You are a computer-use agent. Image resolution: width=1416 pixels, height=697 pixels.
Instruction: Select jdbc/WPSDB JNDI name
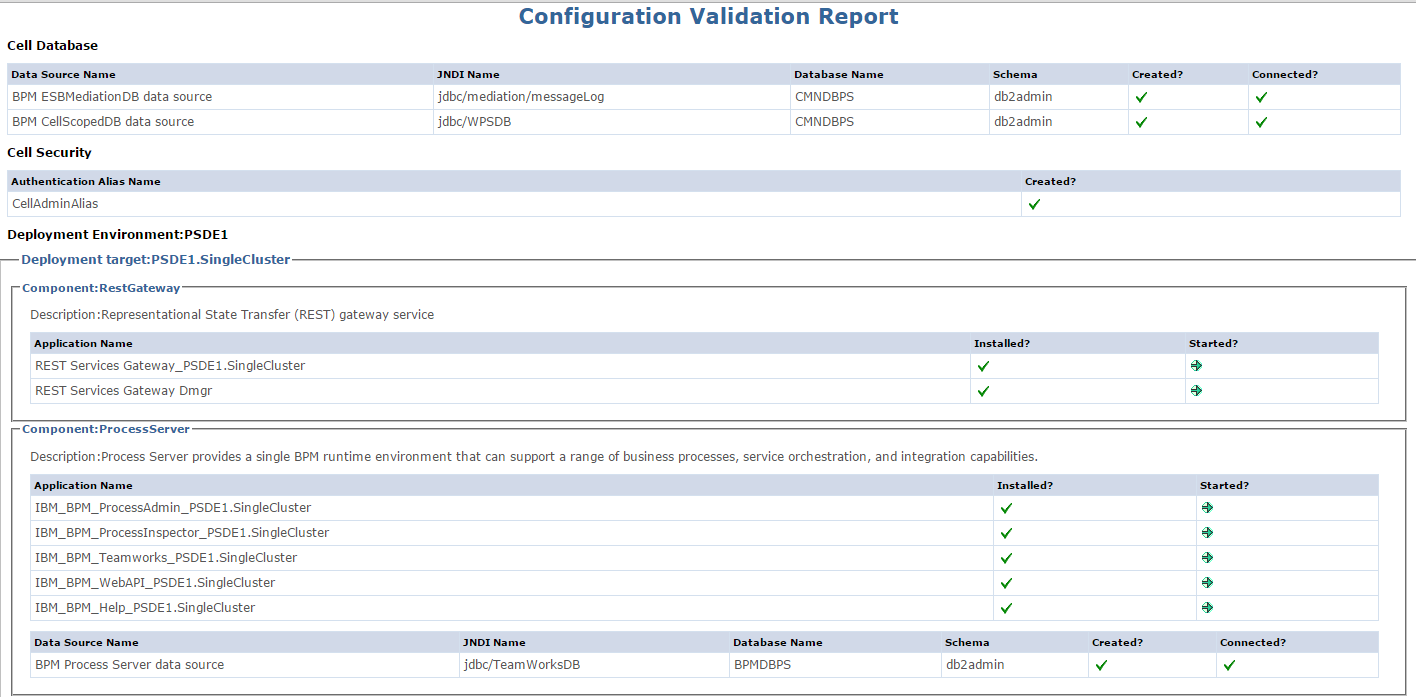point(475,122)
